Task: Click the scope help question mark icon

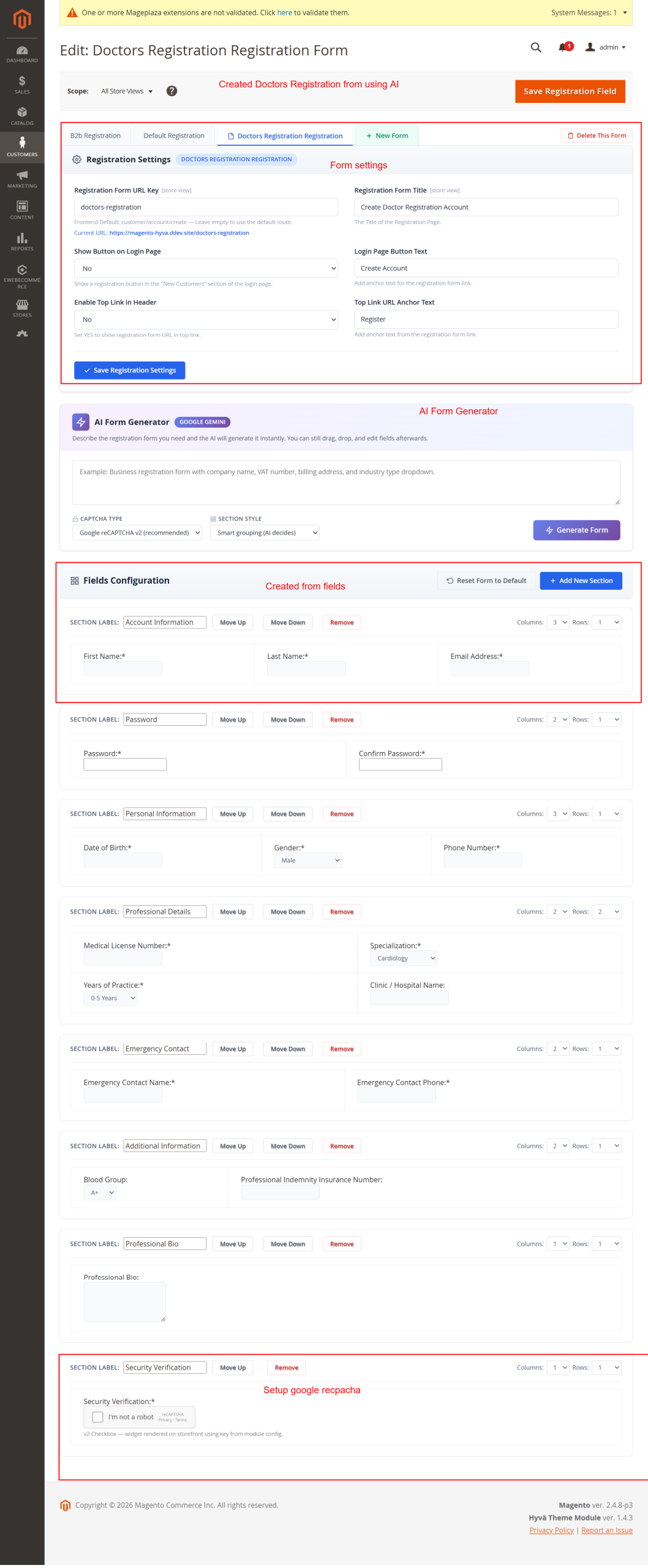Action: click(x=172, y=91)
